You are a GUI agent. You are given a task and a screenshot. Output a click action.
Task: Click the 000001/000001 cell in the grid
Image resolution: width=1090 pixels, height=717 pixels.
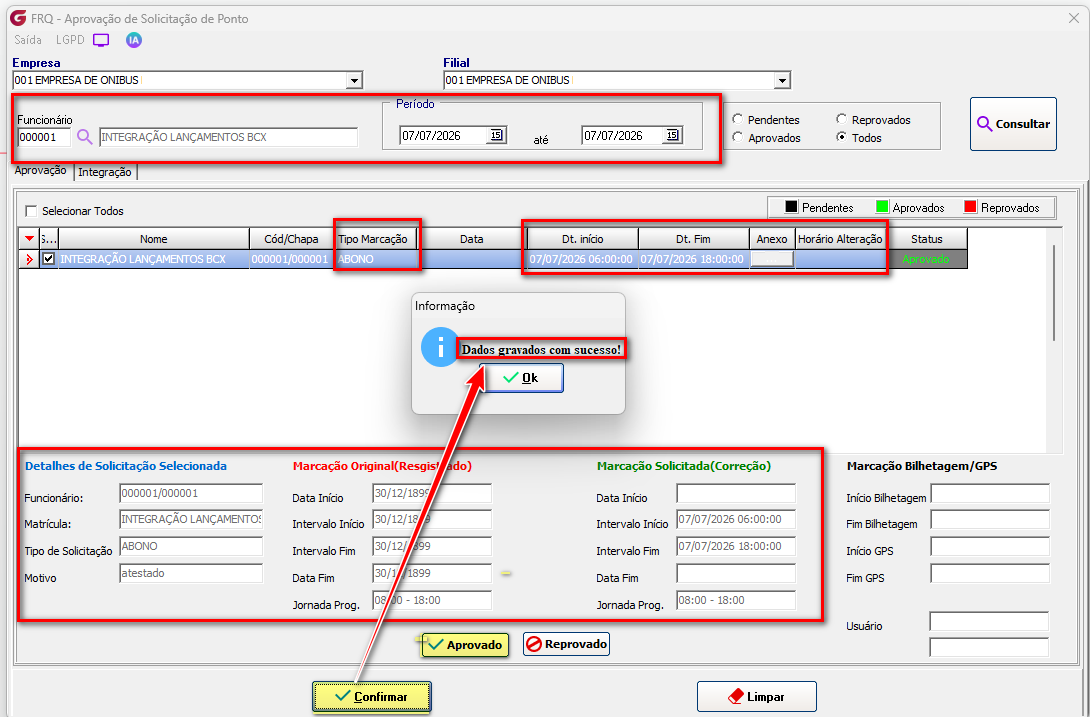(291, 259)
